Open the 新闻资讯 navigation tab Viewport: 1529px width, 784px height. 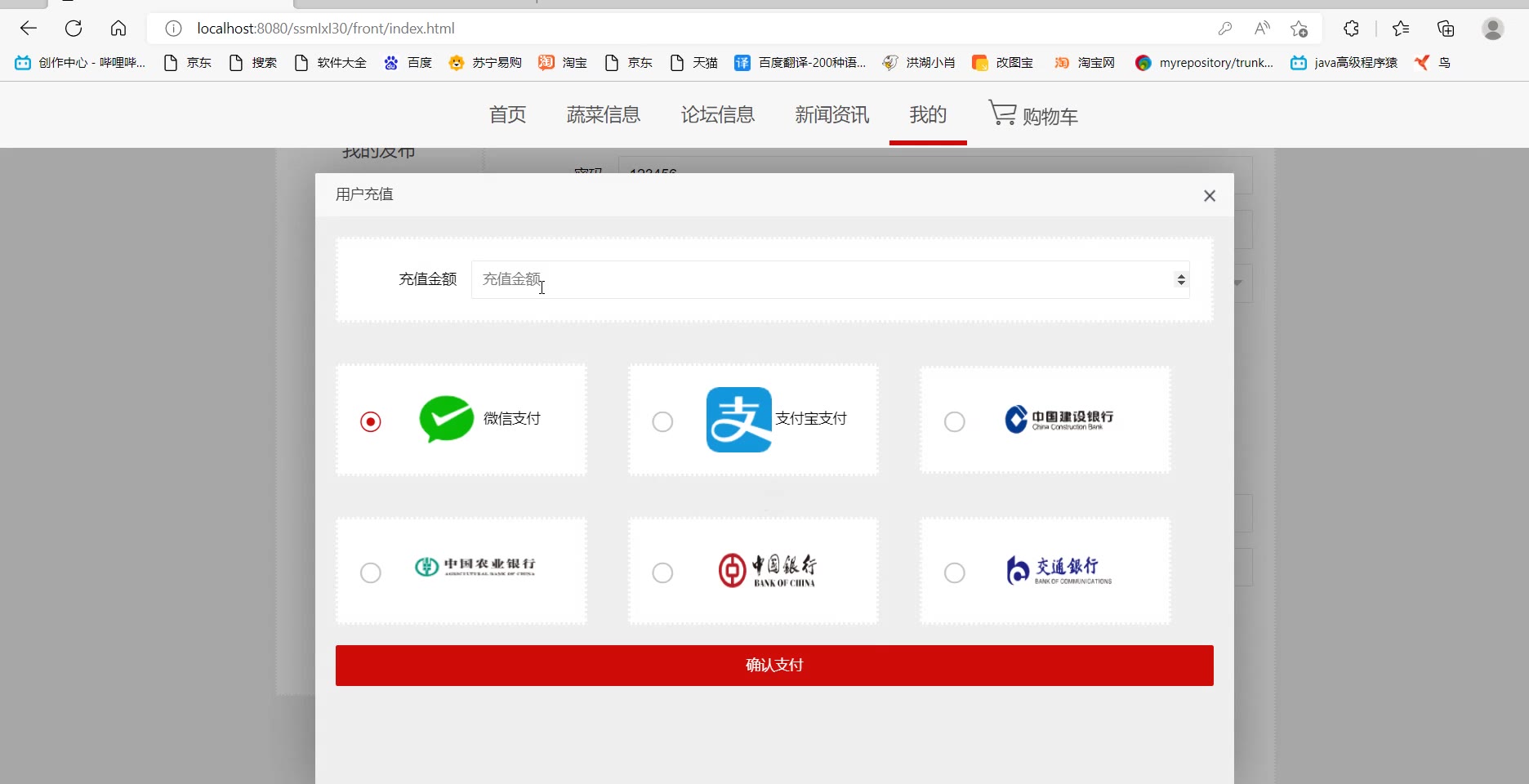pos(832,115)
